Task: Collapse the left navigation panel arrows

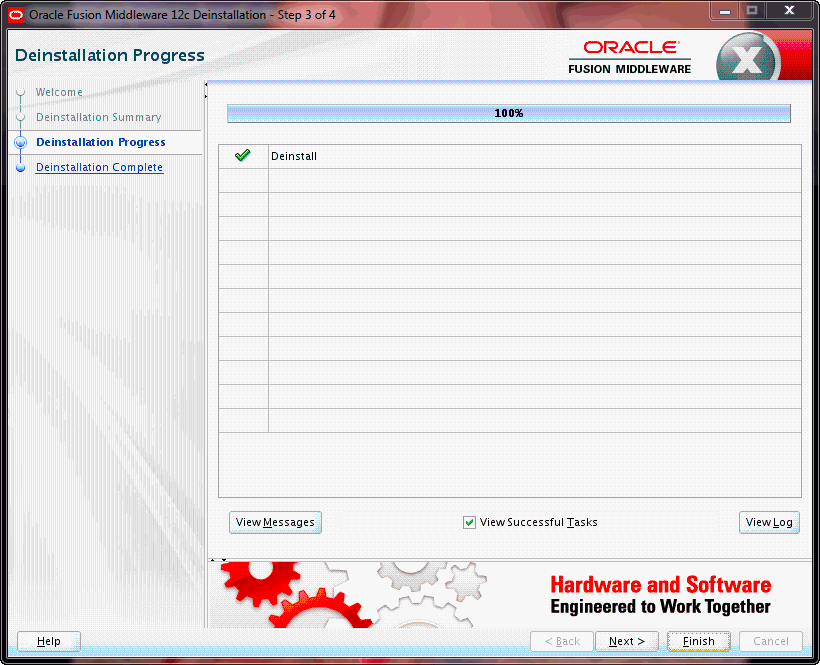Action: [206, 90]
